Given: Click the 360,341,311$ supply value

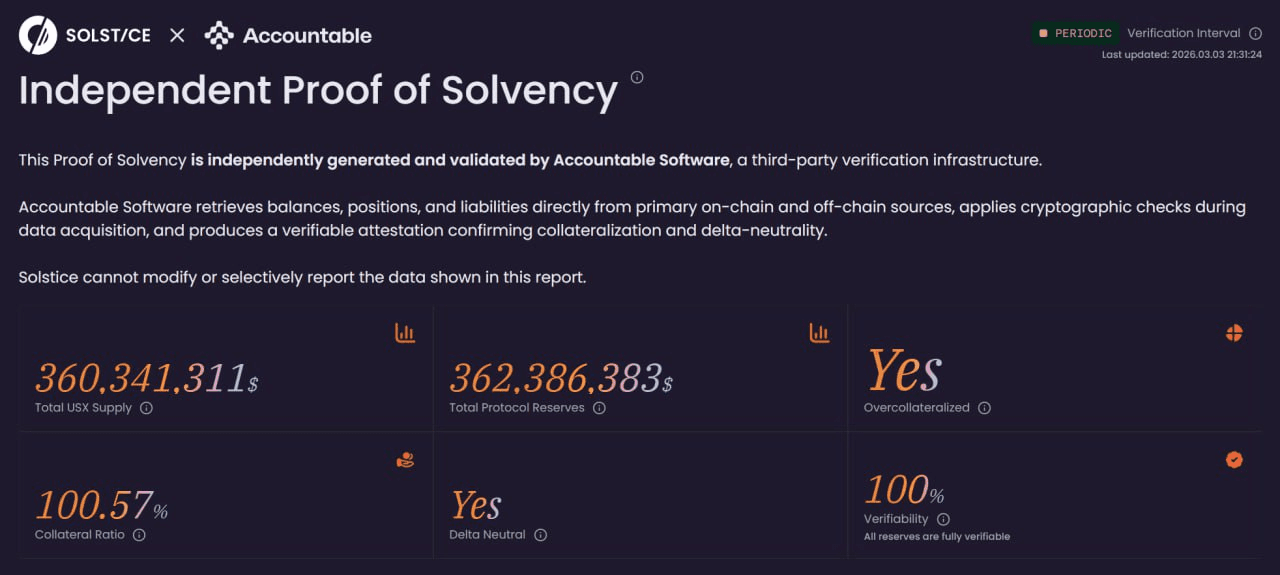Looking at the screenshot, I should 147,378.
